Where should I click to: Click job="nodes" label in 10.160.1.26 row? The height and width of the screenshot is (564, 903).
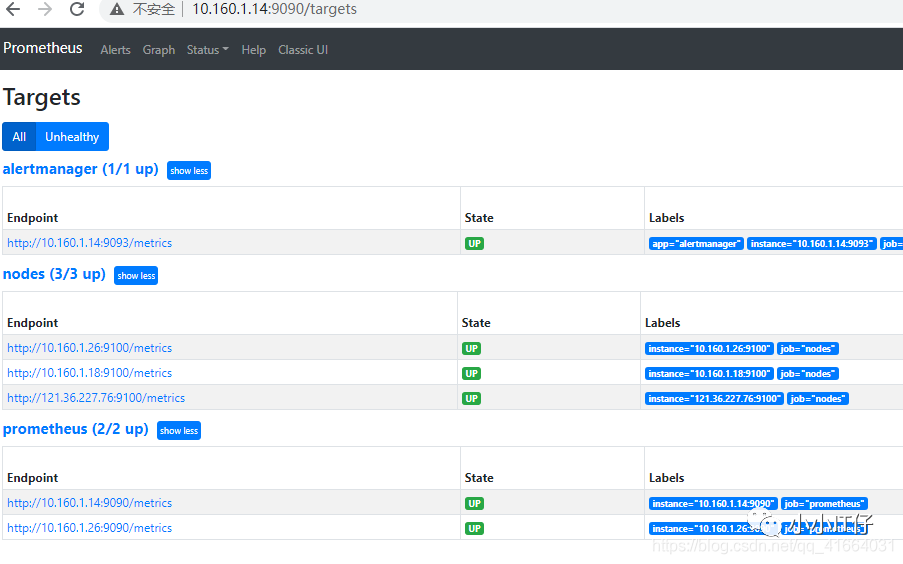pyautogui.click(x=808, y=349)
